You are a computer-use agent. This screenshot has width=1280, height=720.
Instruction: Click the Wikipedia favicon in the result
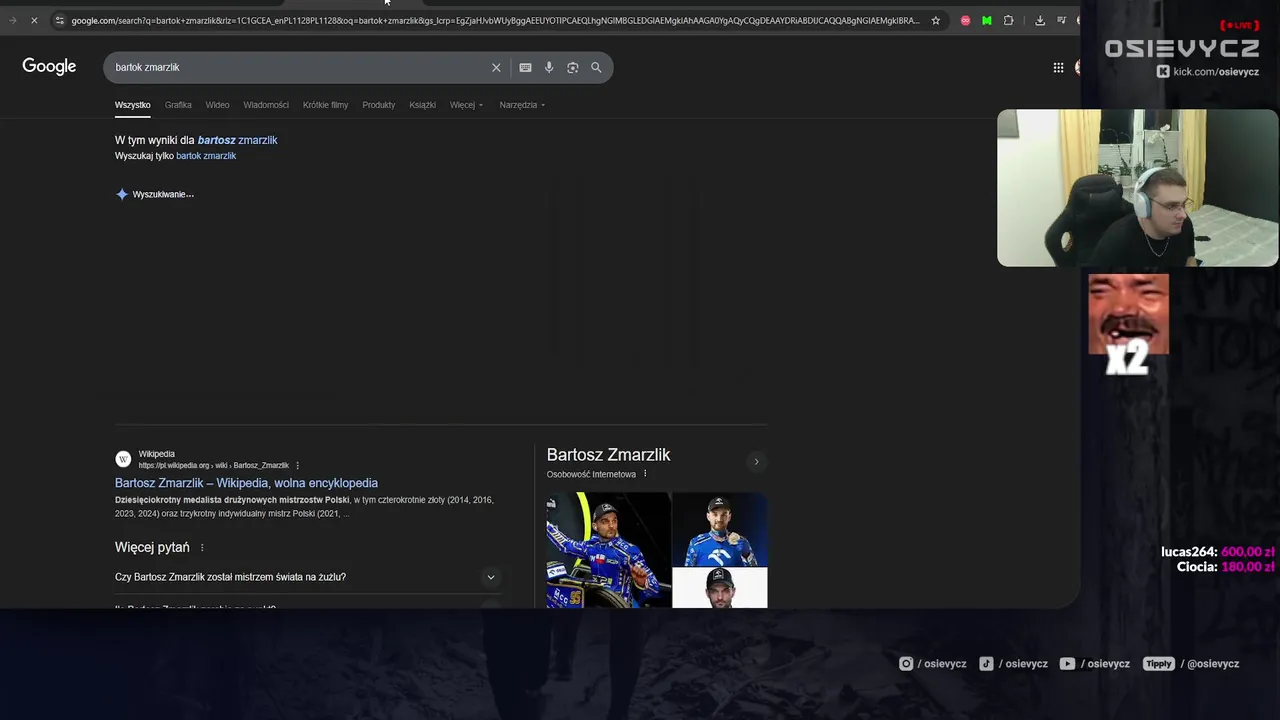[x=123, y=459]
